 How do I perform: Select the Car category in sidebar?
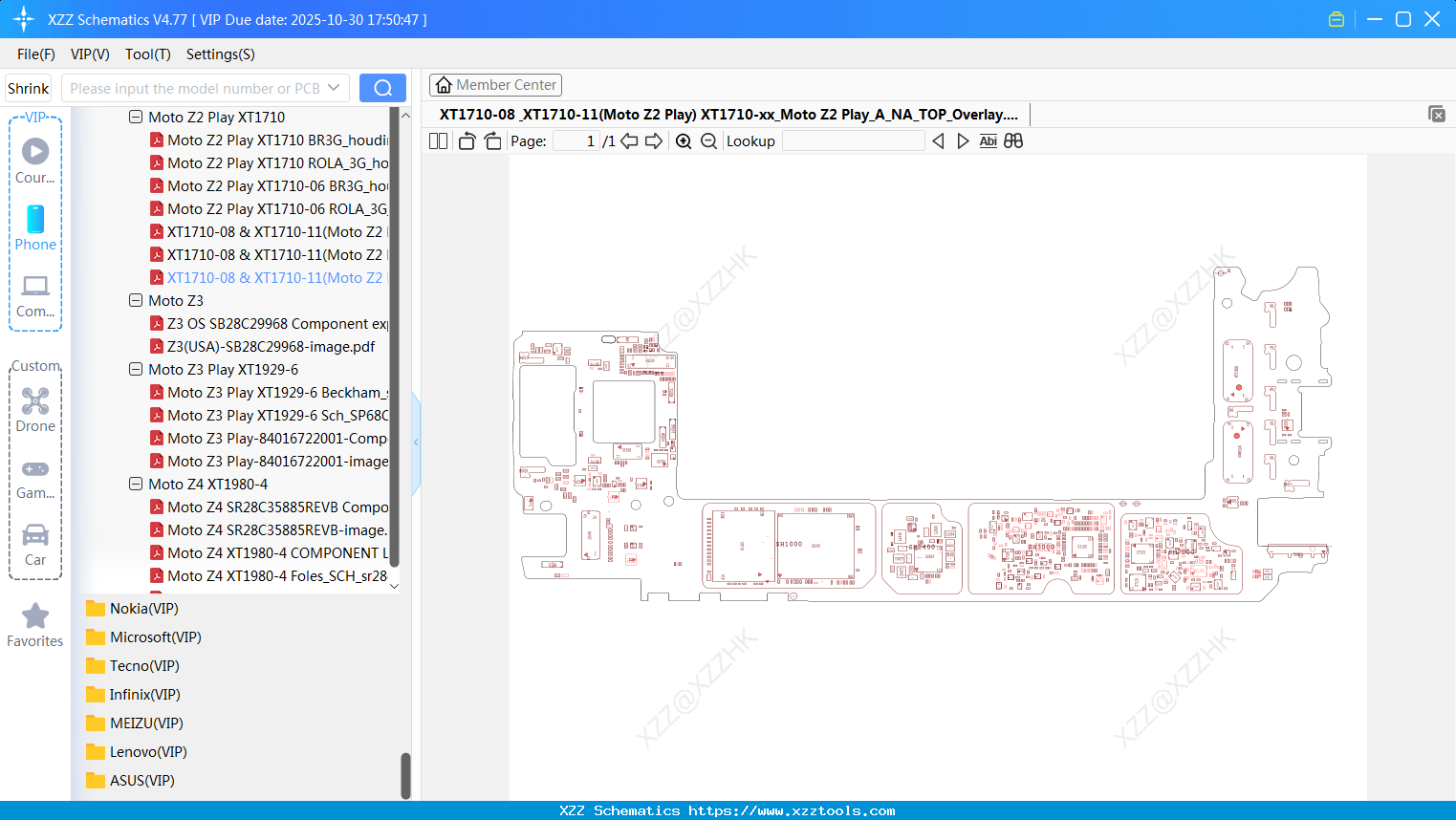(x=35, y=545)
